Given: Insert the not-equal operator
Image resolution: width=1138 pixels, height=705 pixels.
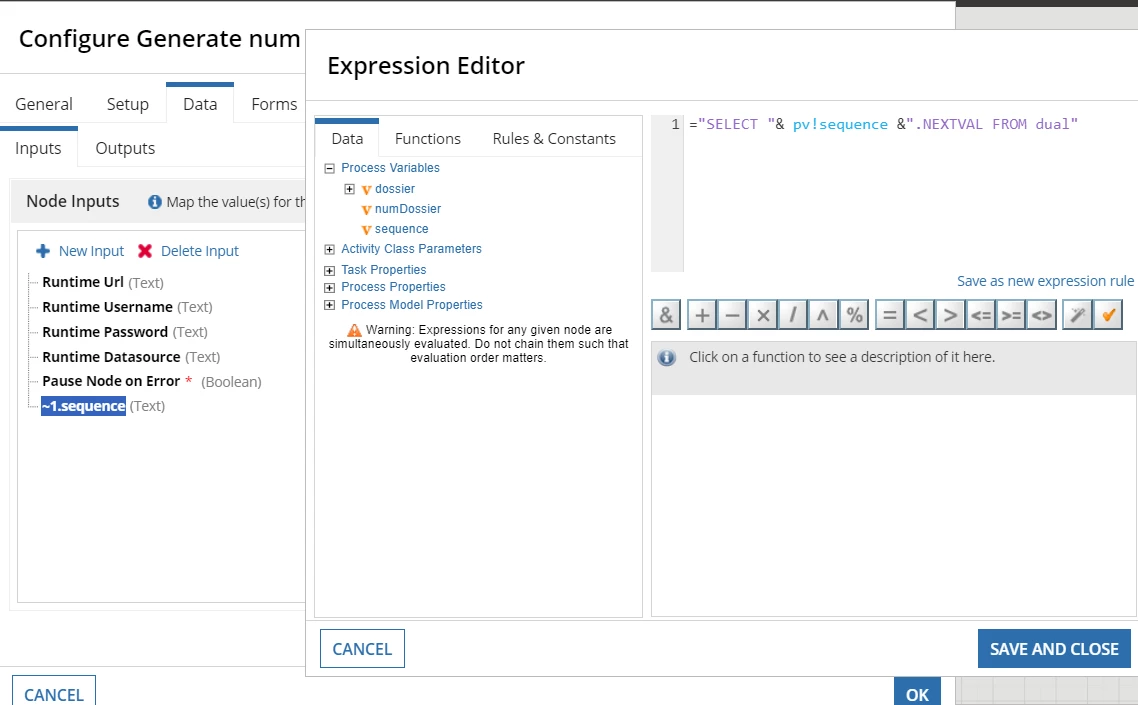Looking at the screenshot, I should coord(1041,315).
